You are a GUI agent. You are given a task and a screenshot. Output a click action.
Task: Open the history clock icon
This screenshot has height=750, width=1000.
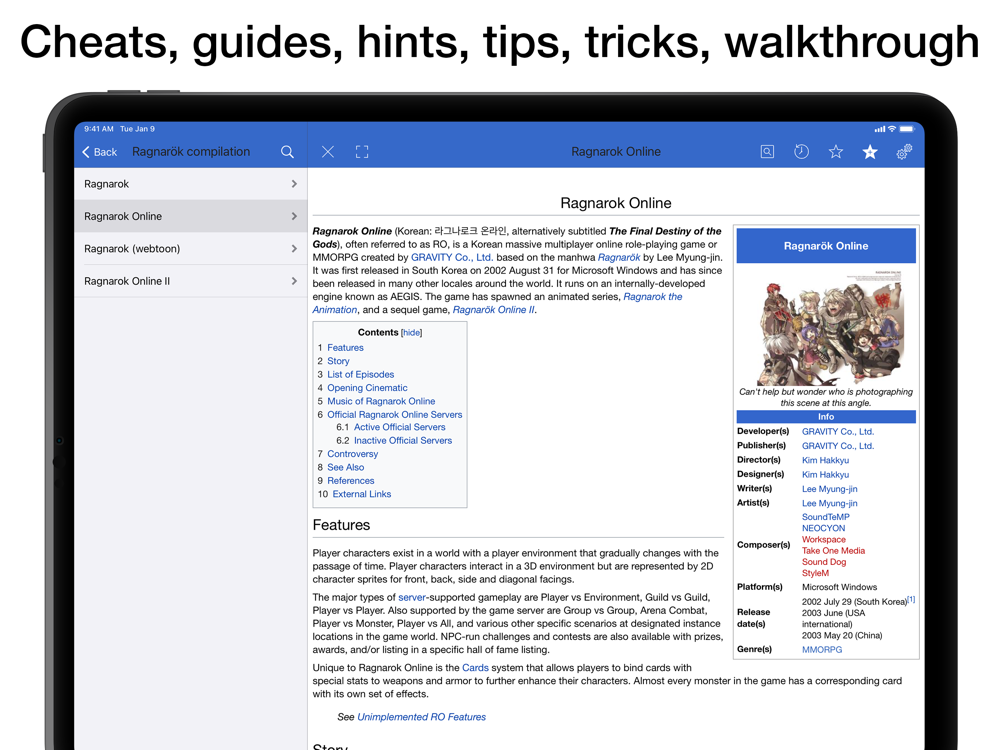(x=802, y=152)
